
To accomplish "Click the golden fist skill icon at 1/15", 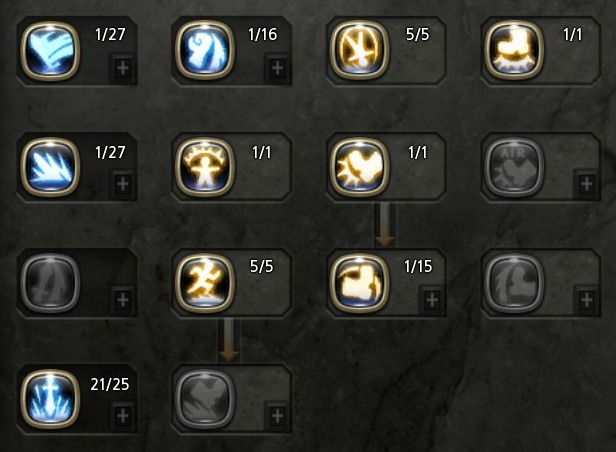I will (359, 283).
